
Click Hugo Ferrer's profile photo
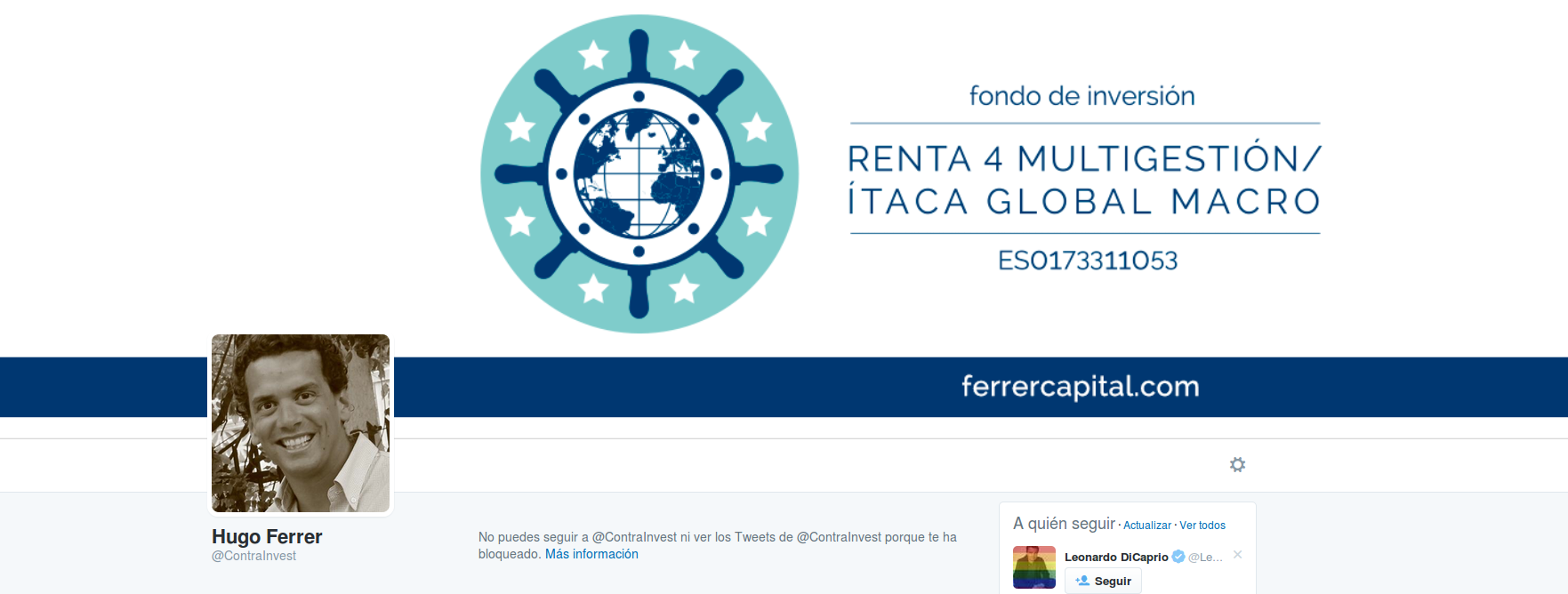301,423
